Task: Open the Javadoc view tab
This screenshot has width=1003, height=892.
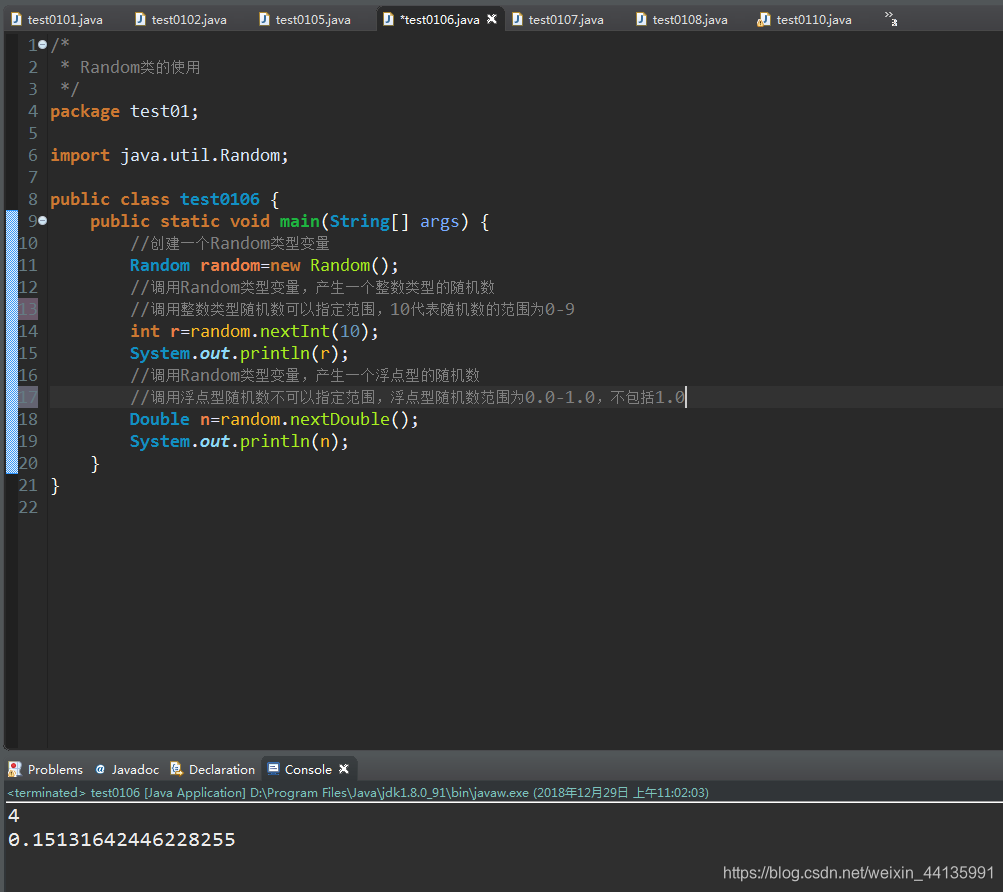Action: pos(135,769)
